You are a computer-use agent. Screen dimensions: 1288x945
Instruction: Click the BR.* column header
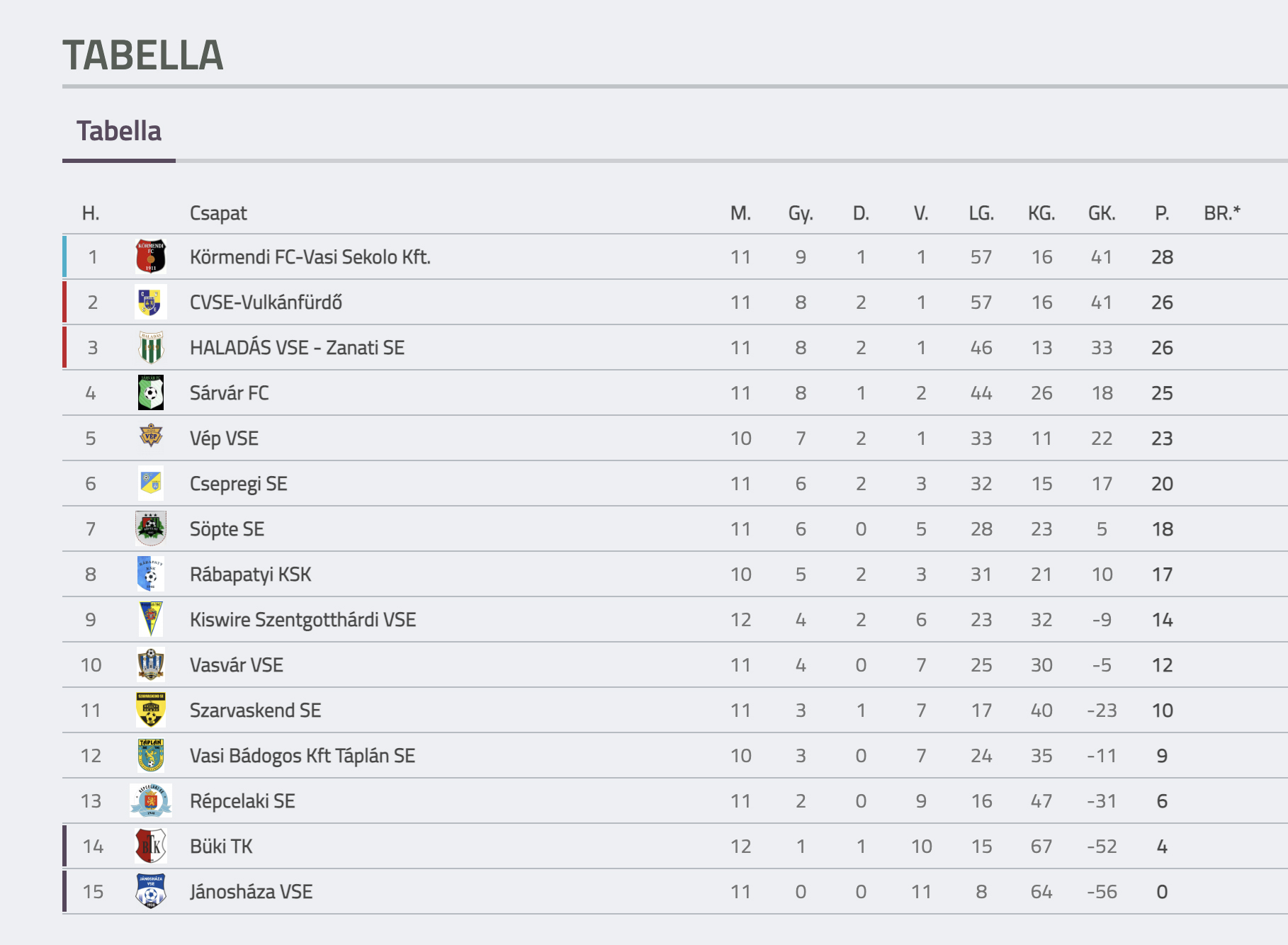[1222, 213]
